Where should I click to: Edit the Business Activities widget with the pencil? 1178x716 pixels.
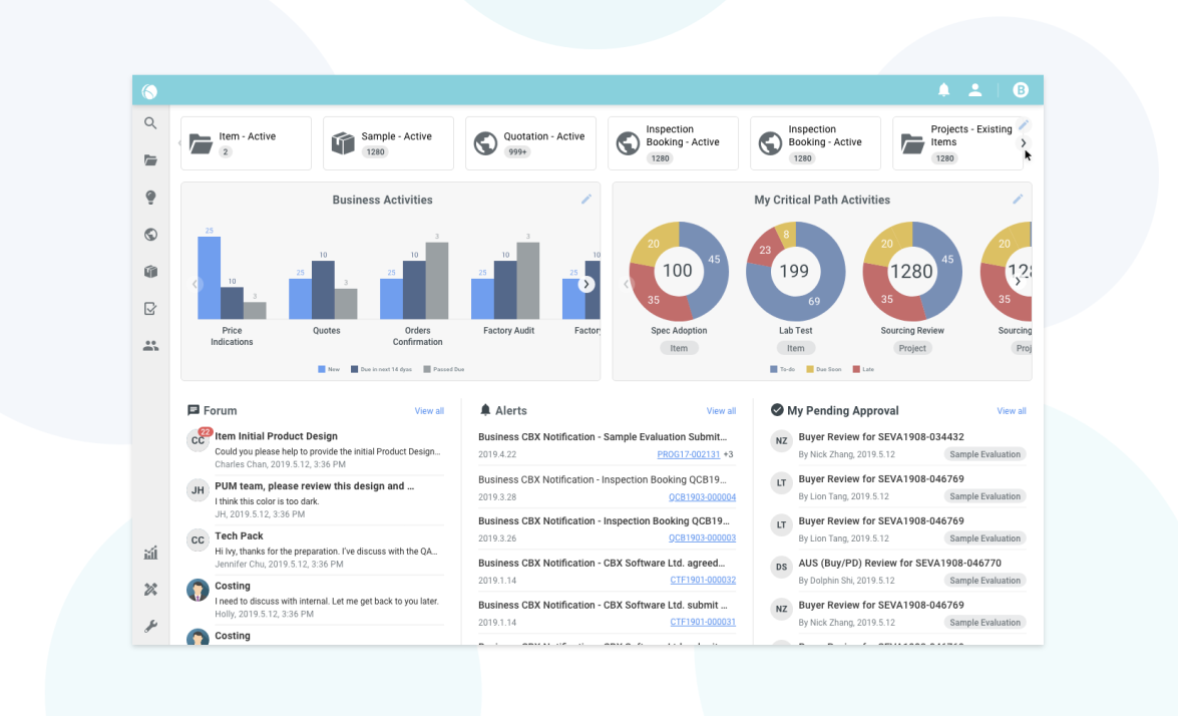586,199
